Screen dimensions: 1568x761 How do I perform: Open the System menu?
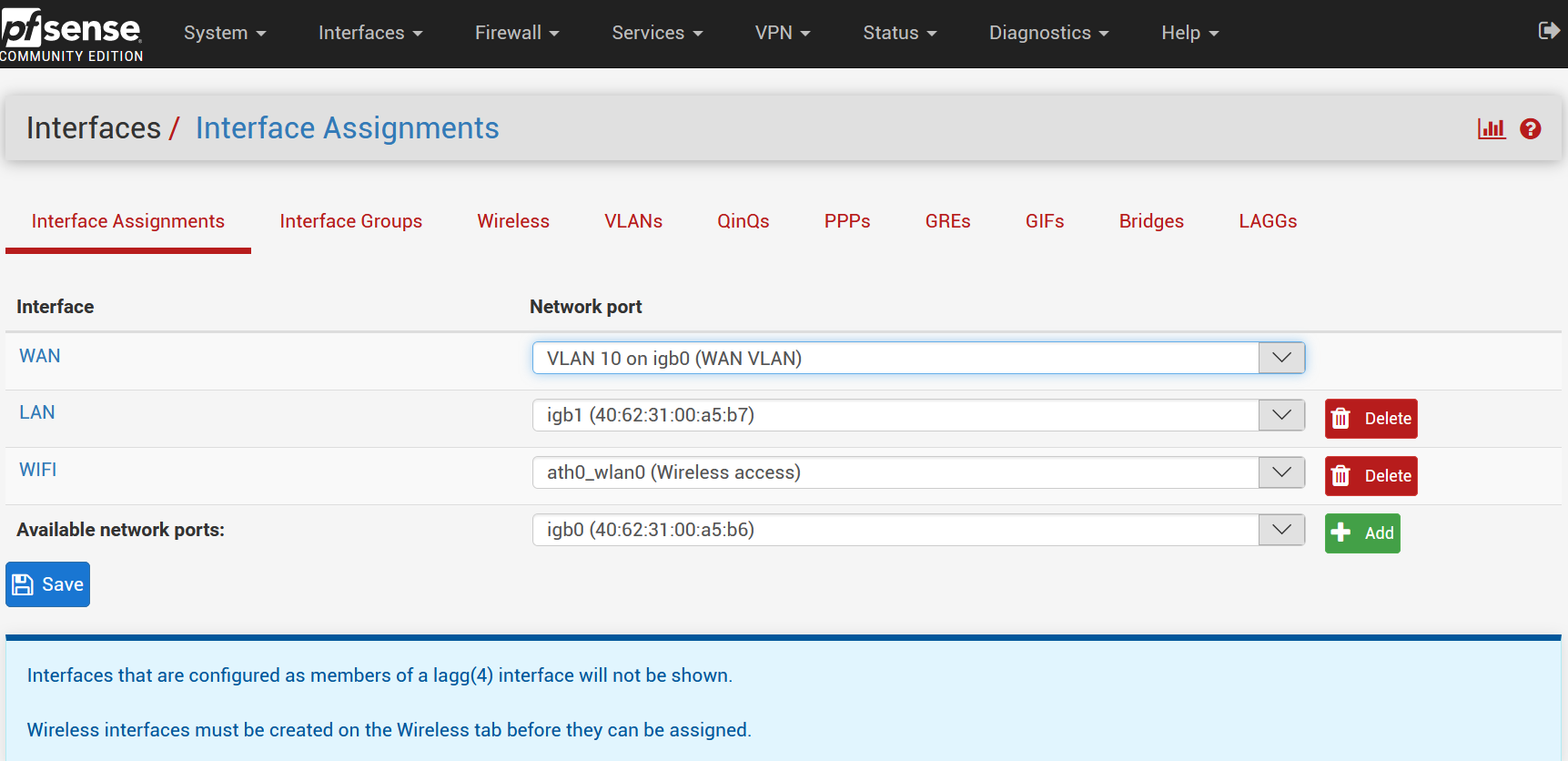[x=225, y=33]
